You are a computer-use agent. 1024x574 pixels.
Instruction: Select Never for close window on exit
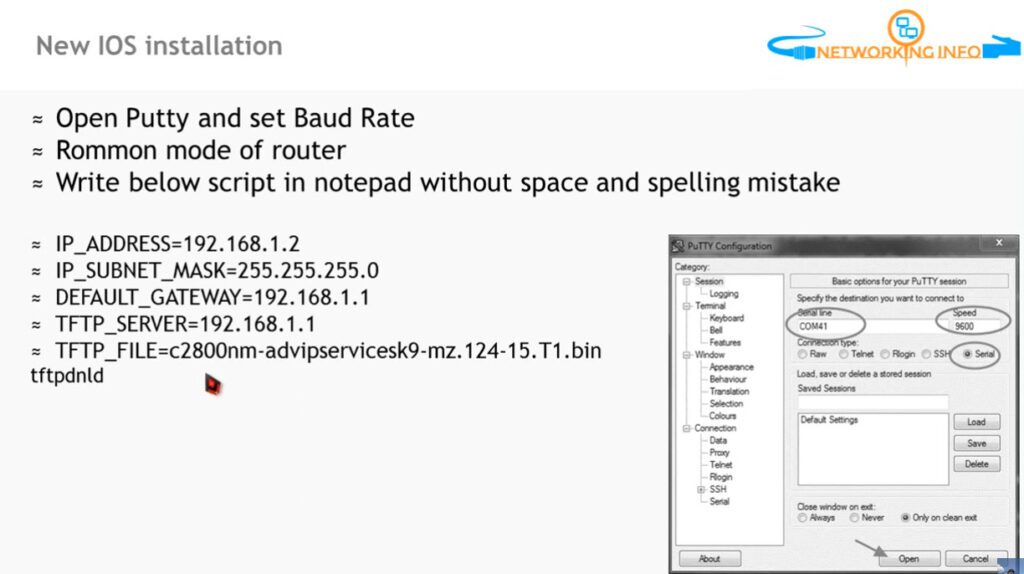coord(854,518)
